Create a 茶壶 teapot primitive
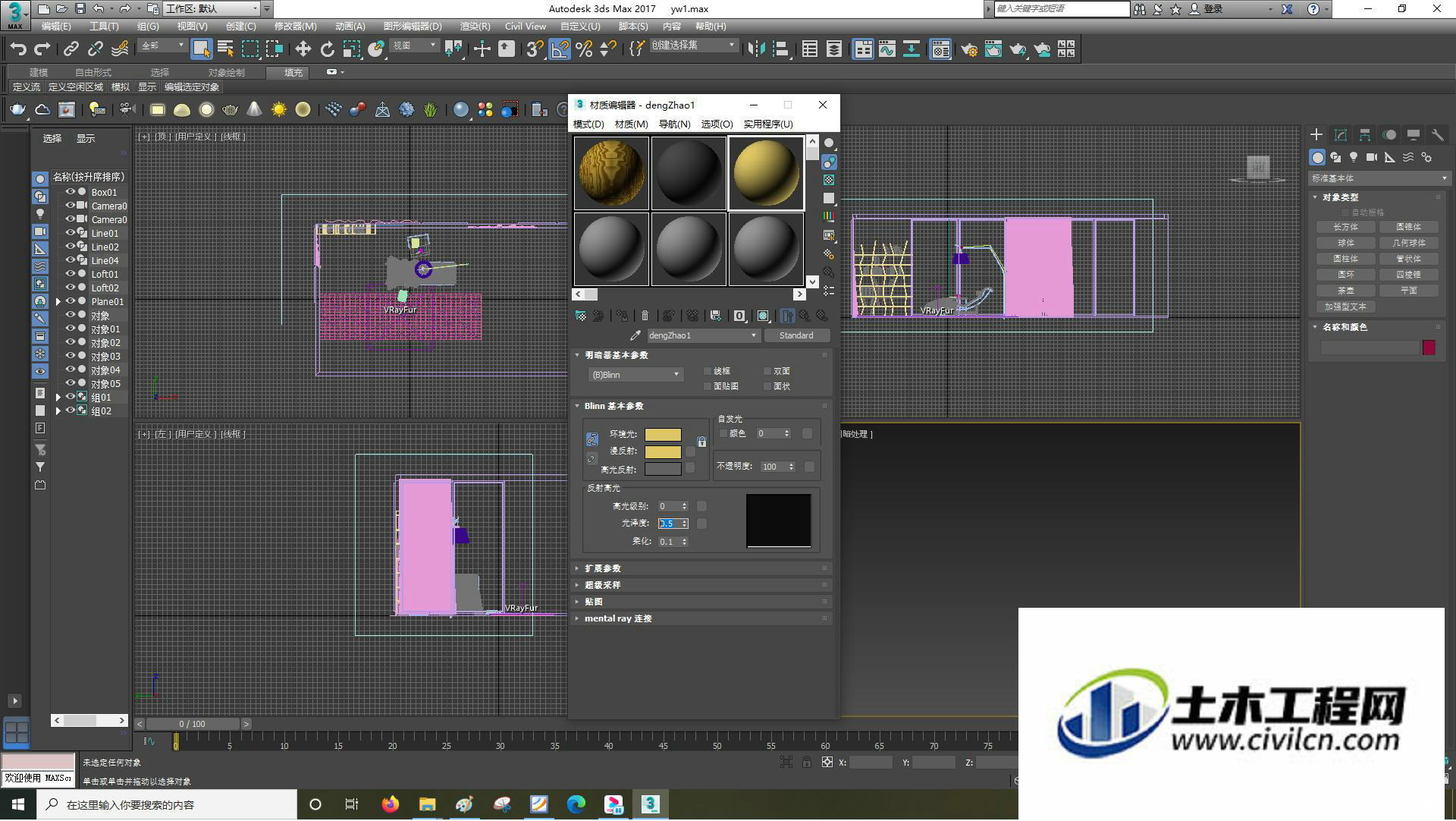Image resolution: width=1456 pixels, height=821 pixels. [x=1345, y=291]
